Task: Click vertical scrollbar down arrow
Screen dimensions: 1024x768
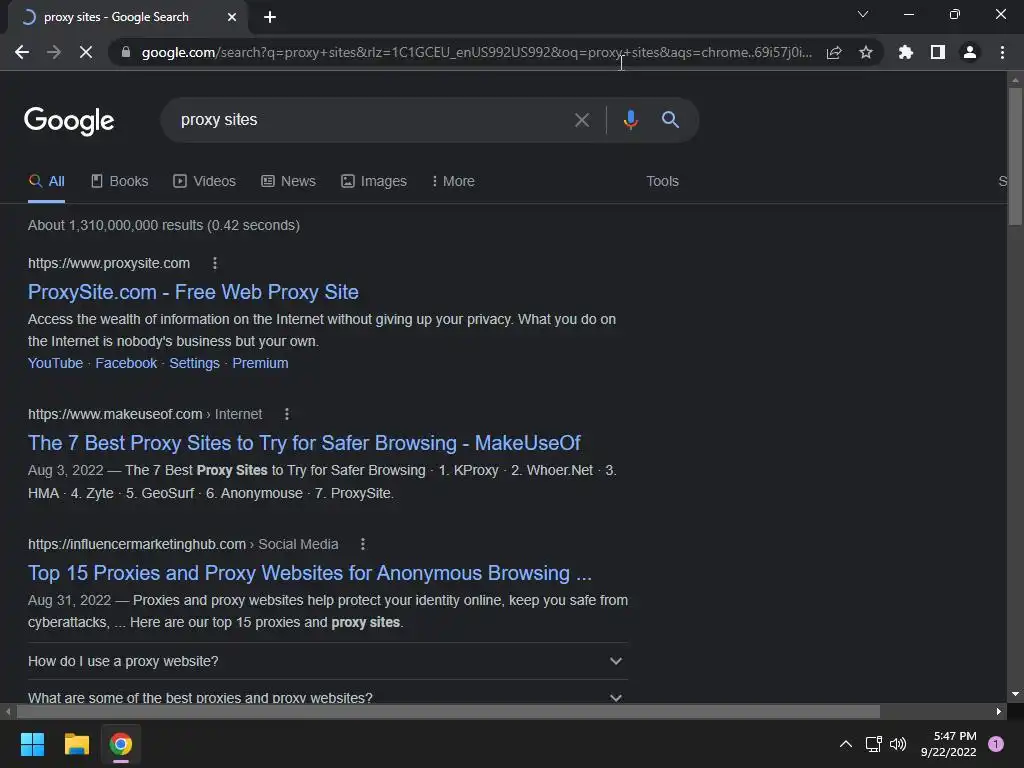Action: click(x=1015, y=694)
